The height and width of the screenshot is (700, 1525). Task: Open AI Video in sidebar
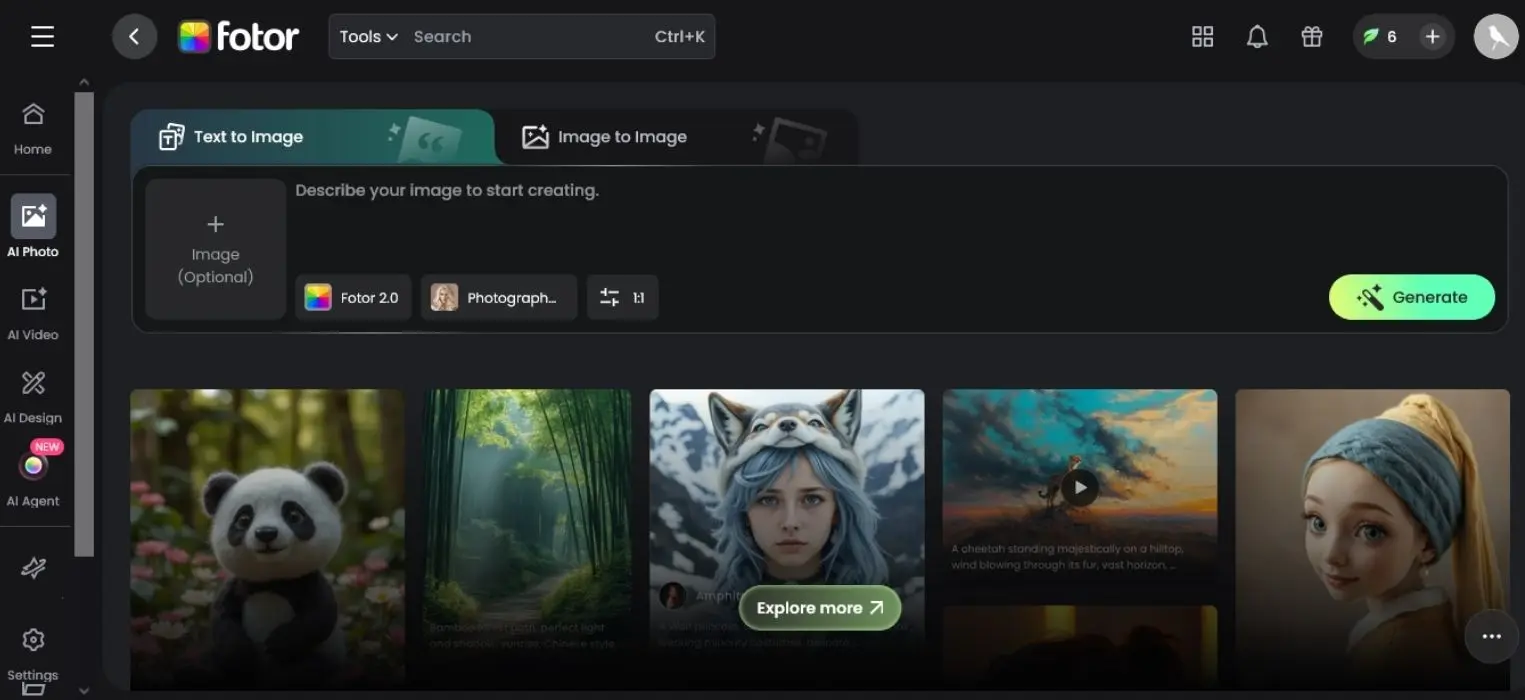click(33, 312)
